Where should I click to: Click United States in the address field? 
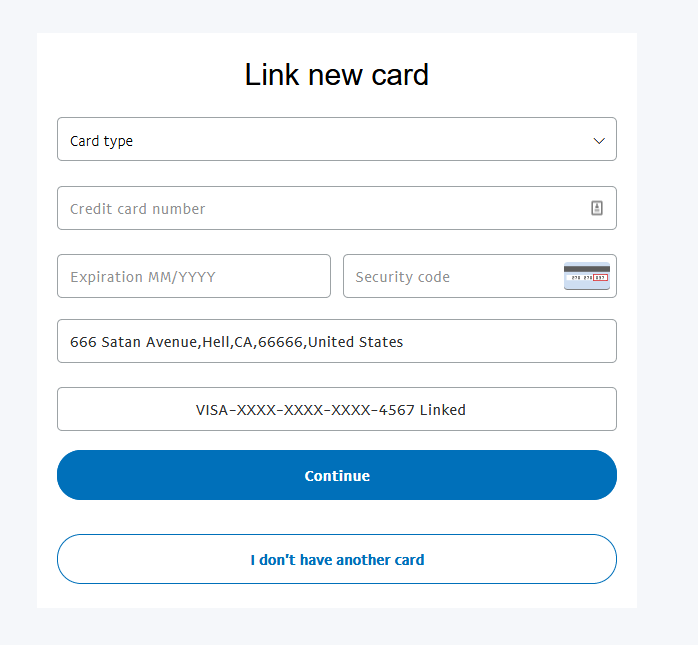coord(355,342)
